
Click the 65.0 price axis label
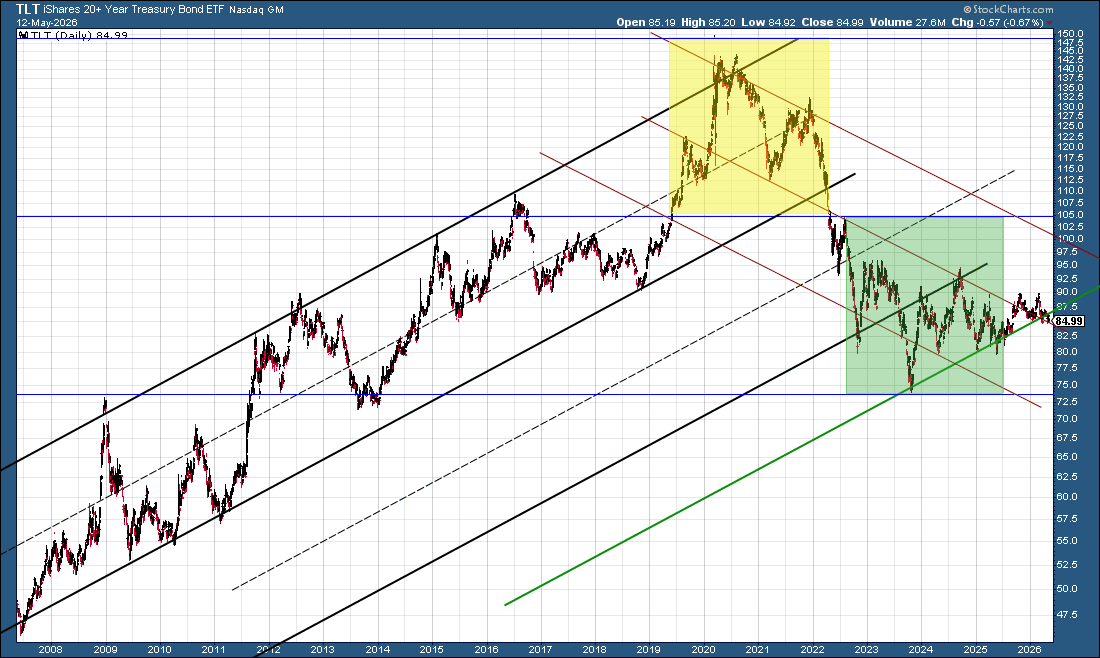pos(1068,457)
